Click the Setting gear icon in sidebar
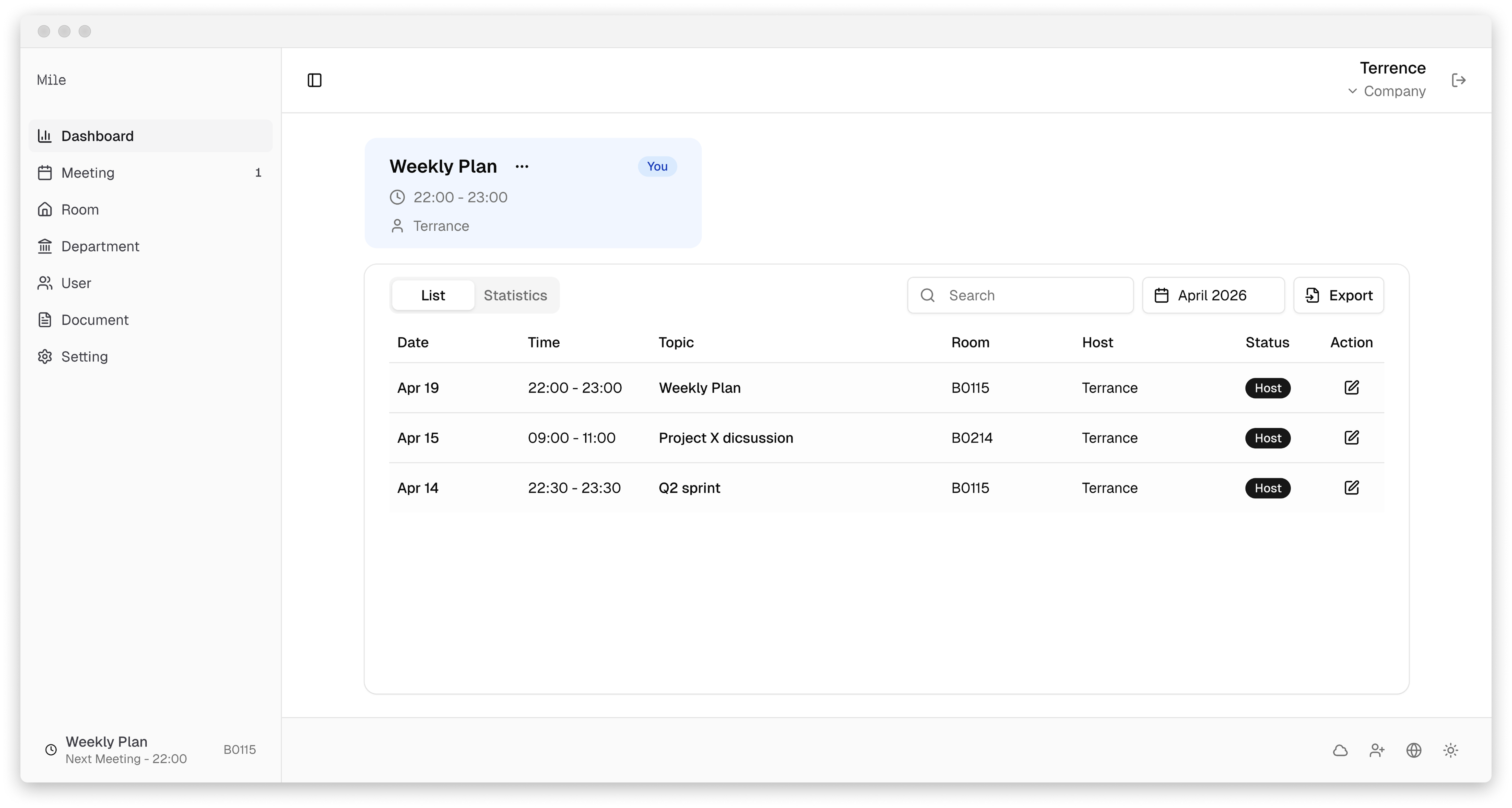This screenshot has height=808, width=1512. coord(45,357)
